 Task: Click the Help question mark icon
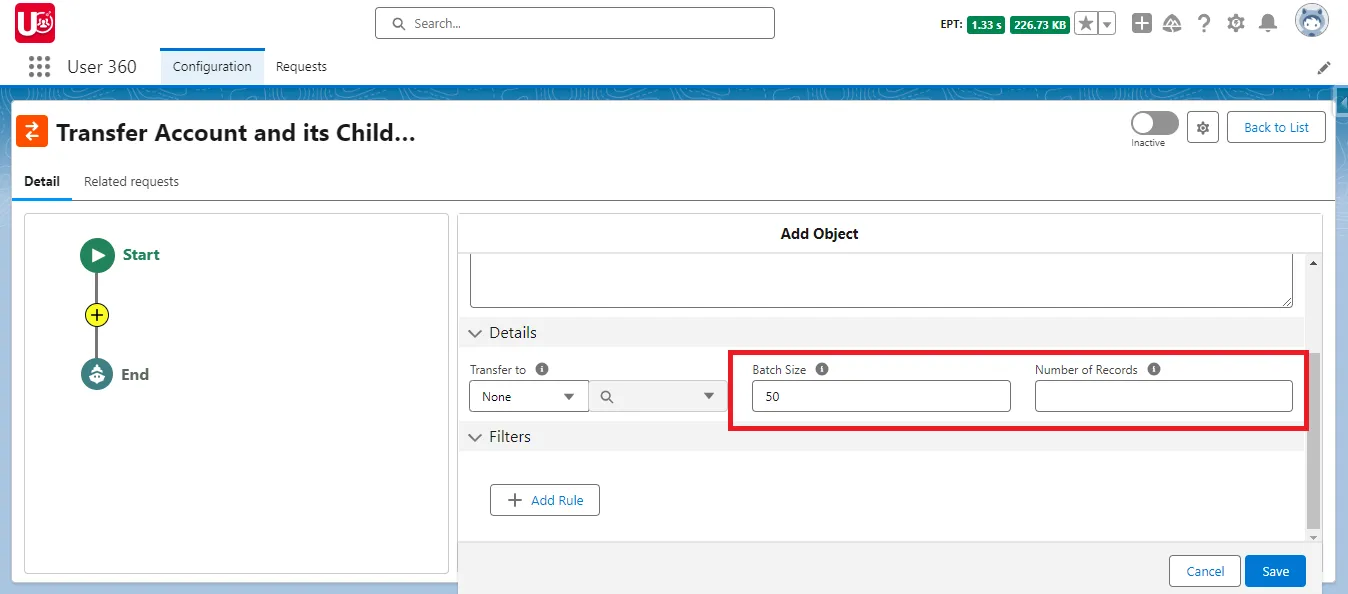(1204, 22)
